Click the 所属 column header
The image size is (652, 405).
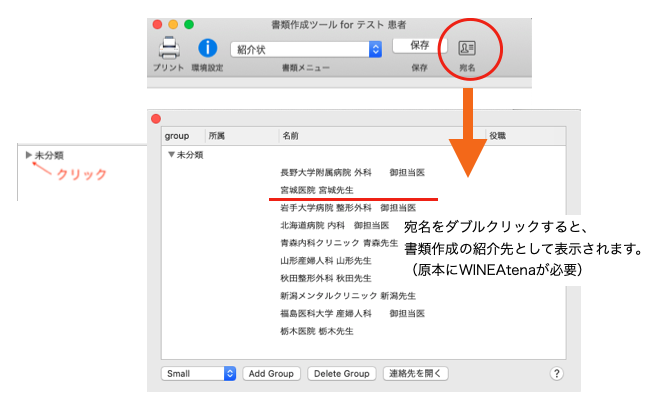(217, 135)
